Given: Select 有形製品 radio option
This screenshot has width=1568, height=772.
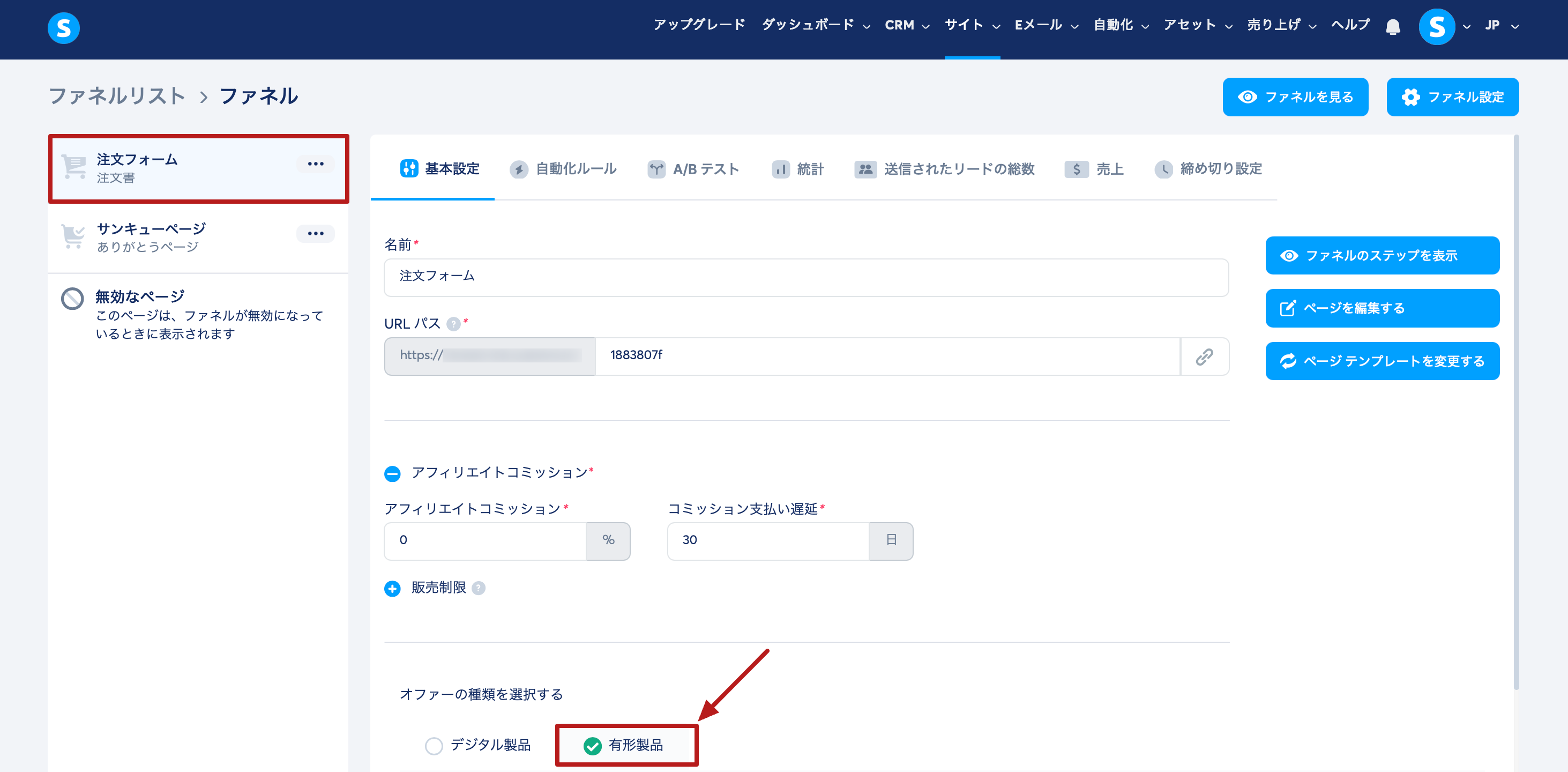Looking at the screenshot, I should [592, 745].
